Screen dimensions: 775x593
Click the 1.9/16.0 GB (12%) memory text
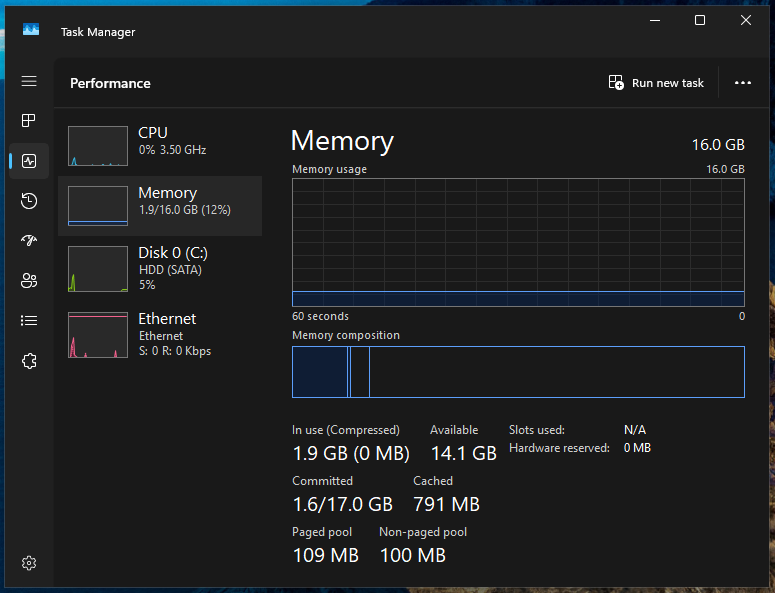point(184,210)
